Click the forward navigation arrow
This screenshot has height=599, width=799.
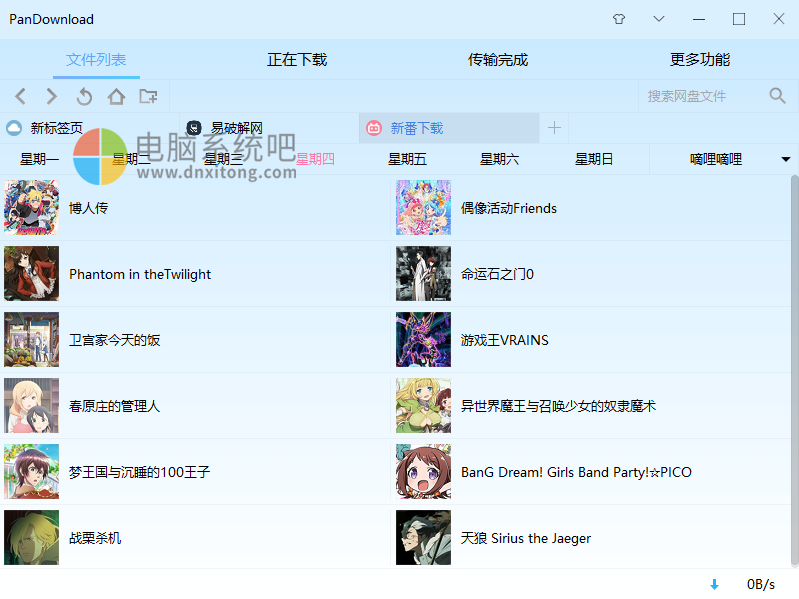51,96
